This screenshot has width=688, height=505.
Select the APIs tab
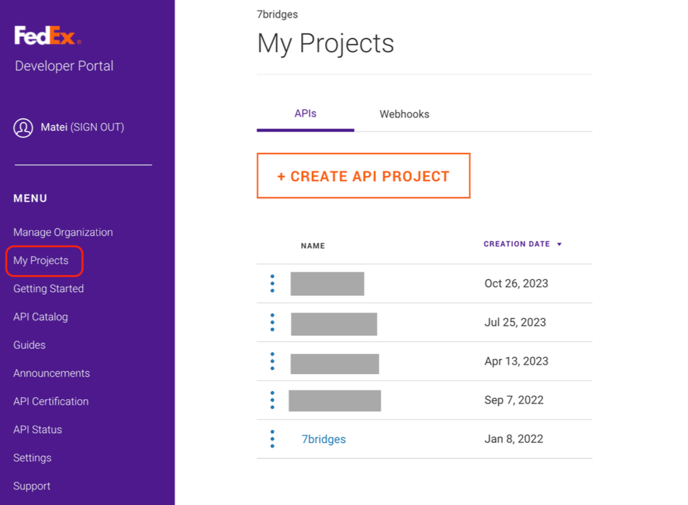(x=305, y=114)
